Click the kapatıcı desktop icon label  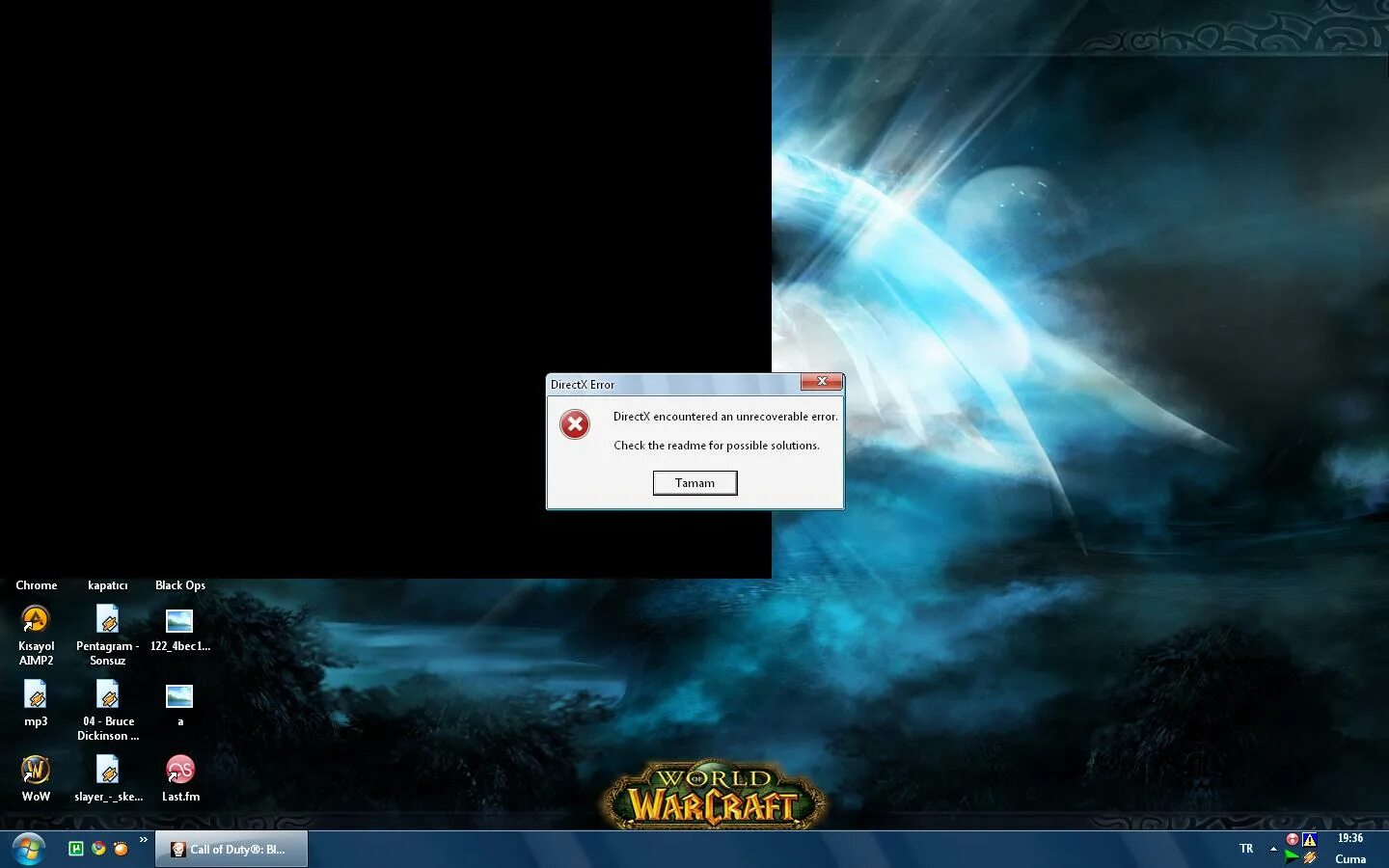pos(108,585)
